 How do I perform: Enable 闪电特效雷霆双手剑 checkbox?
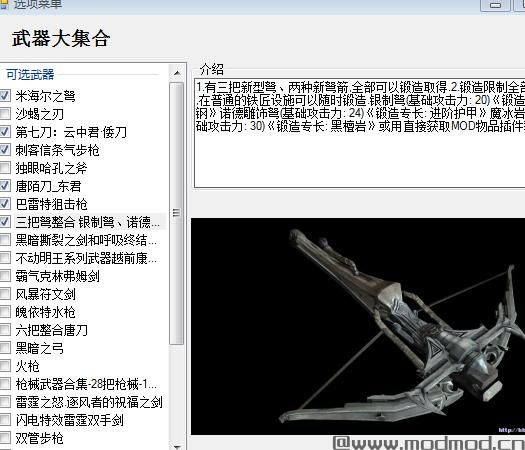click(x=5, y=420)
